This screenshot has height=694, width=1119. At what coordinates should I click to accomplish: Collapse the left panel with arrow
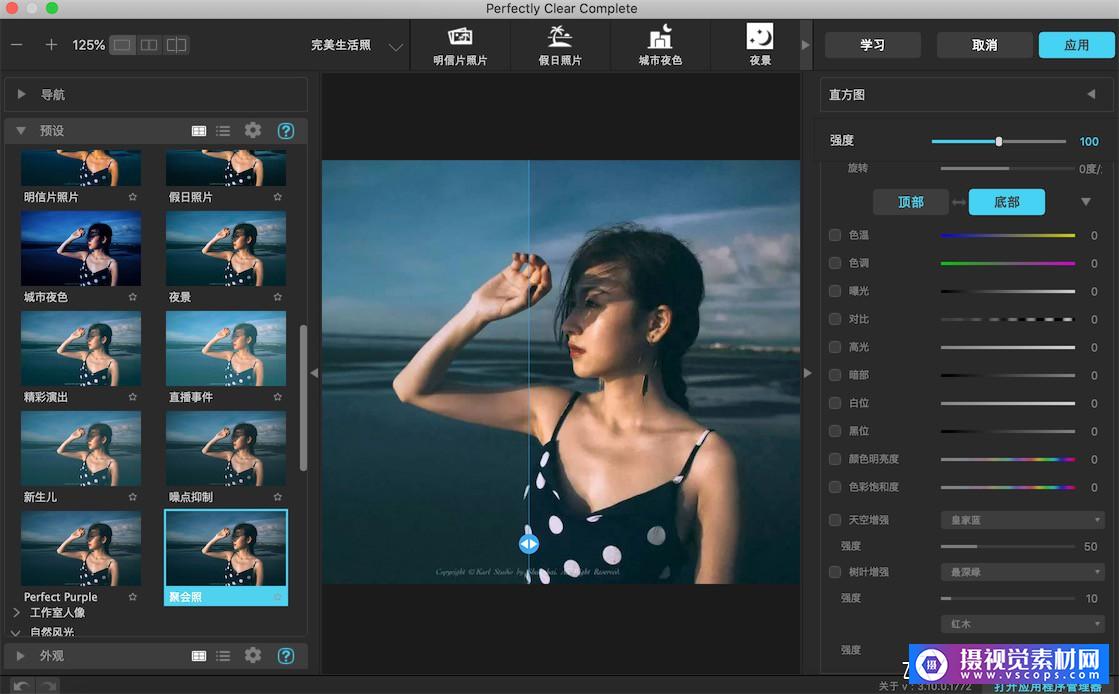click(314, 373)
